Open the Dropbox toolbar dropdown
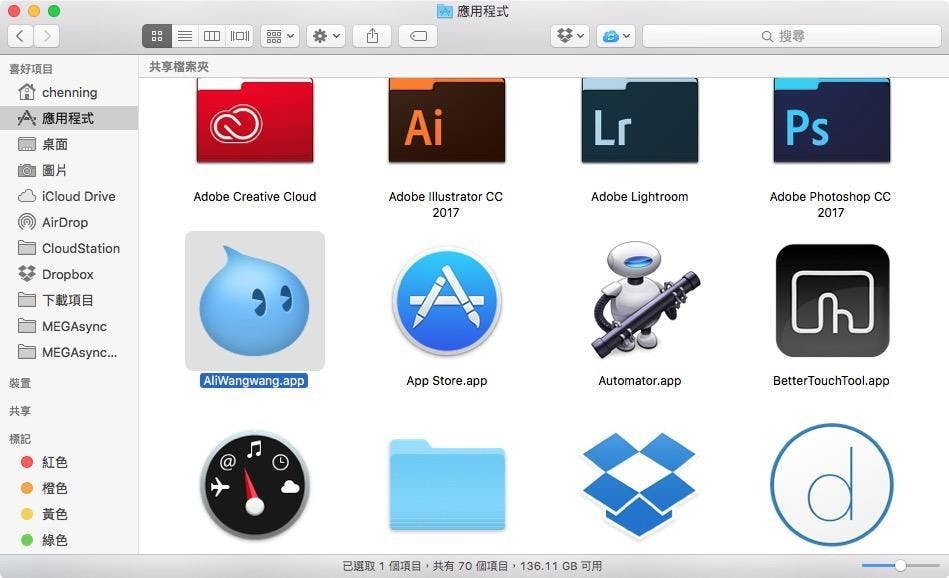Screen dimensions: 949x578 (570, 36)
